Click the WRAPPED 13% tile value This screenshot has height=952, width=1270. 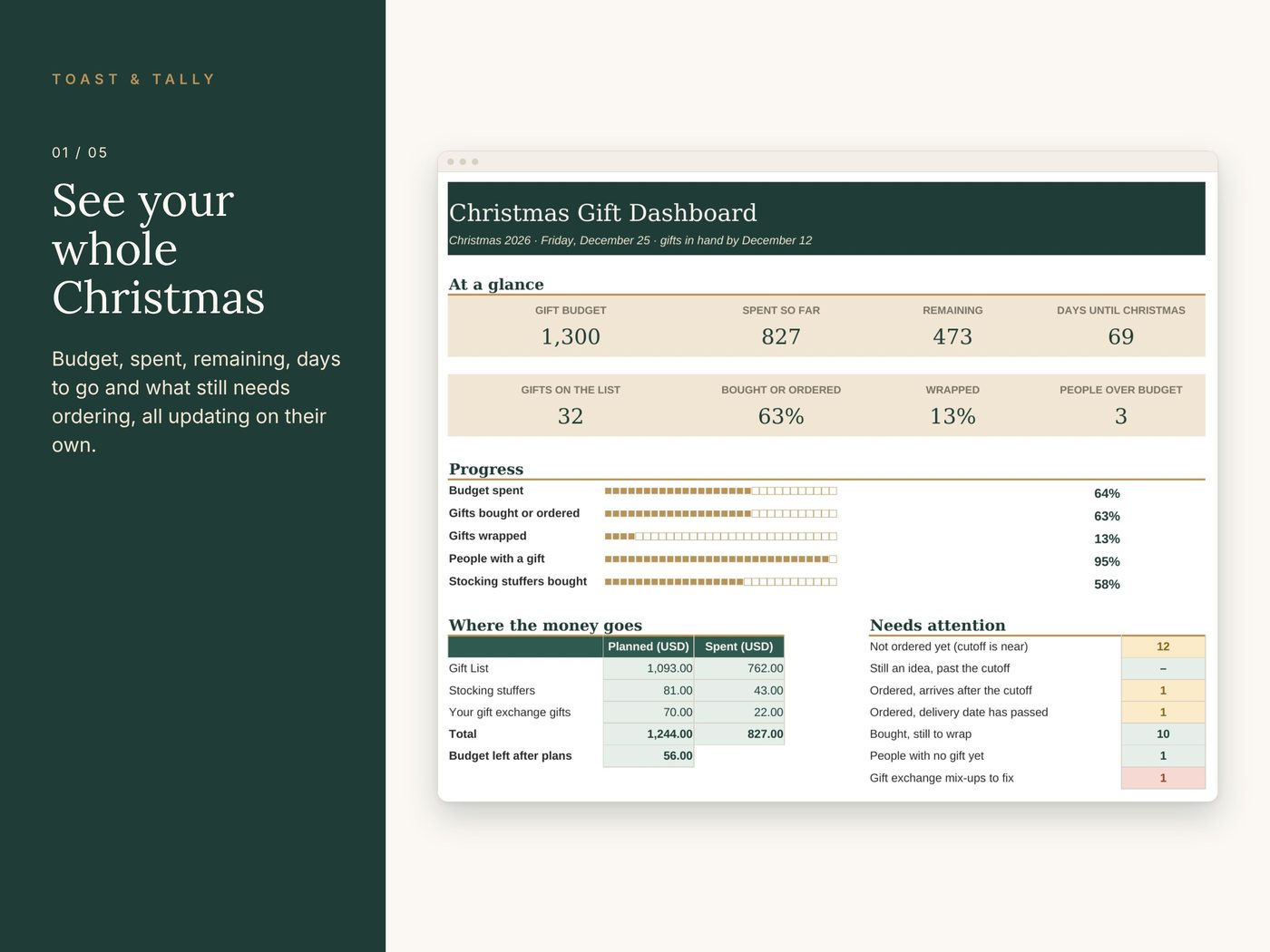pyautogui.click(x=952, y=416)
